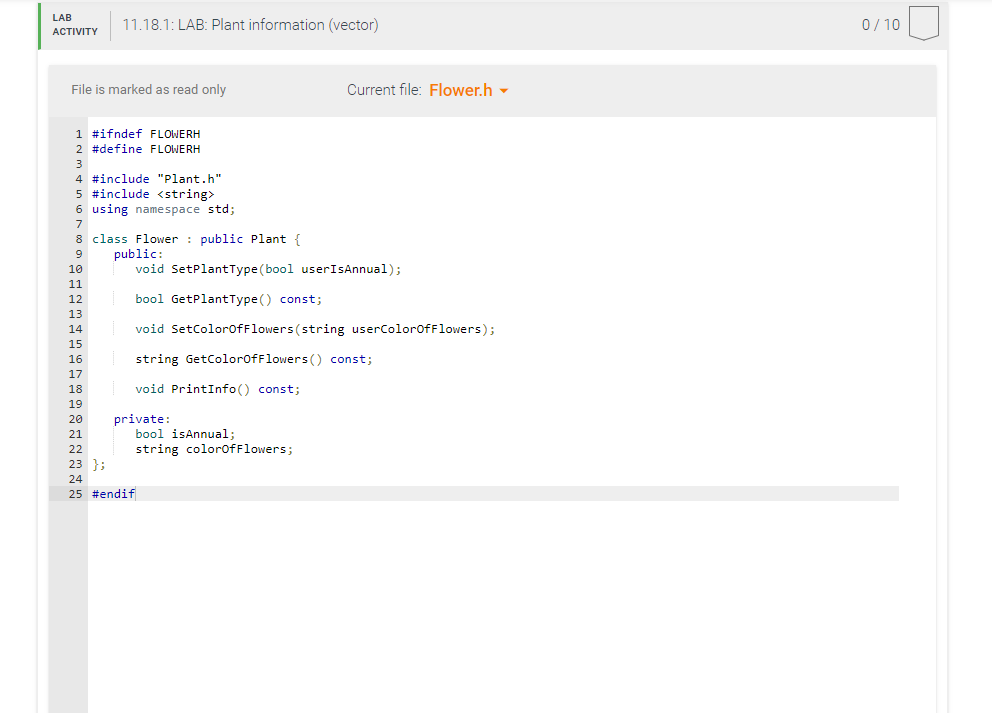This screenshot has height=713, width=992.
Task: Select the #include "Plant.h" line
Action: (156, 178)
